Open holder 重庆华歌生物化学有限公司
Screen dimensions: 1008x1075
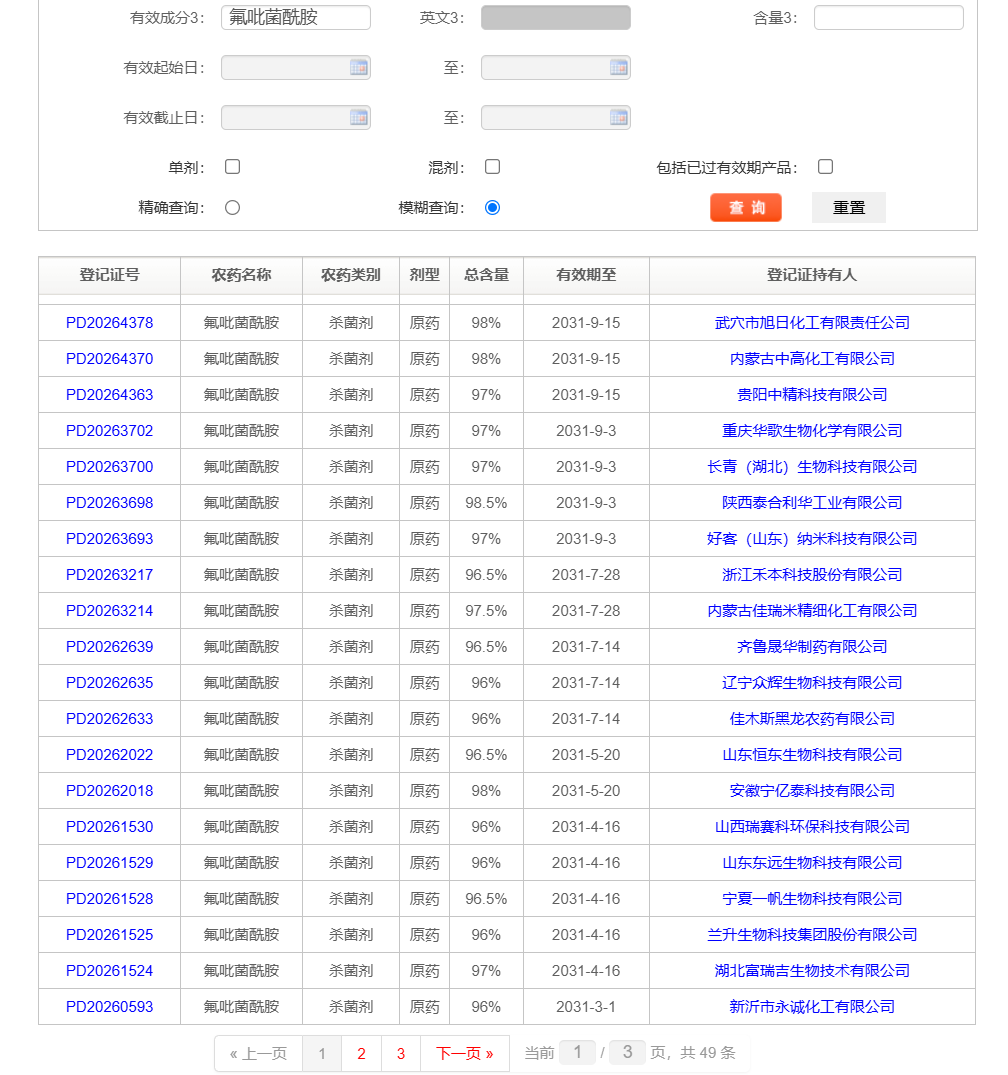812,431
